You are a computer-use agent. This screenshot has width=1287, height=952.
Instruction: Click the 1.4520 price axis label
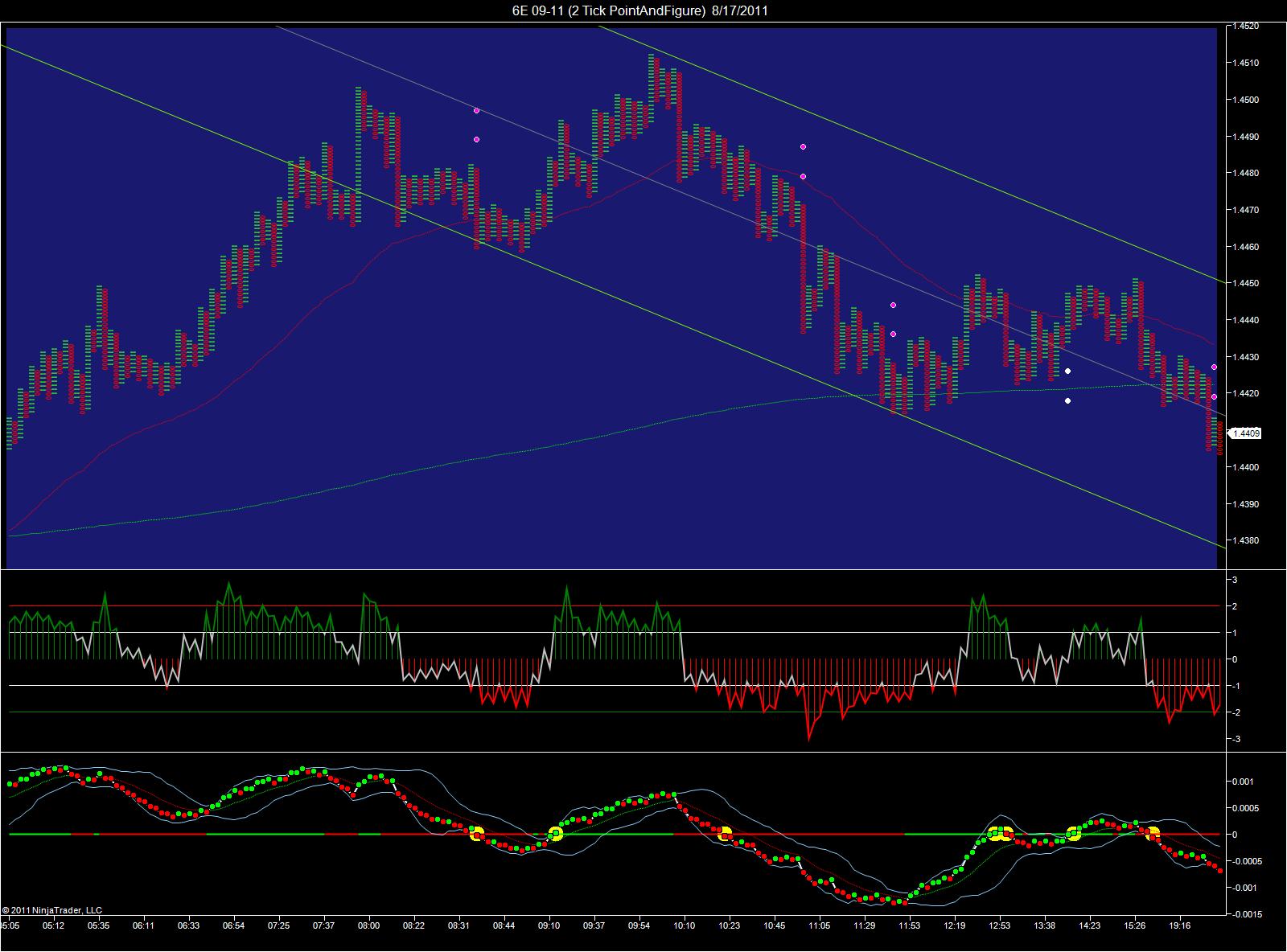pos(1245,27)
